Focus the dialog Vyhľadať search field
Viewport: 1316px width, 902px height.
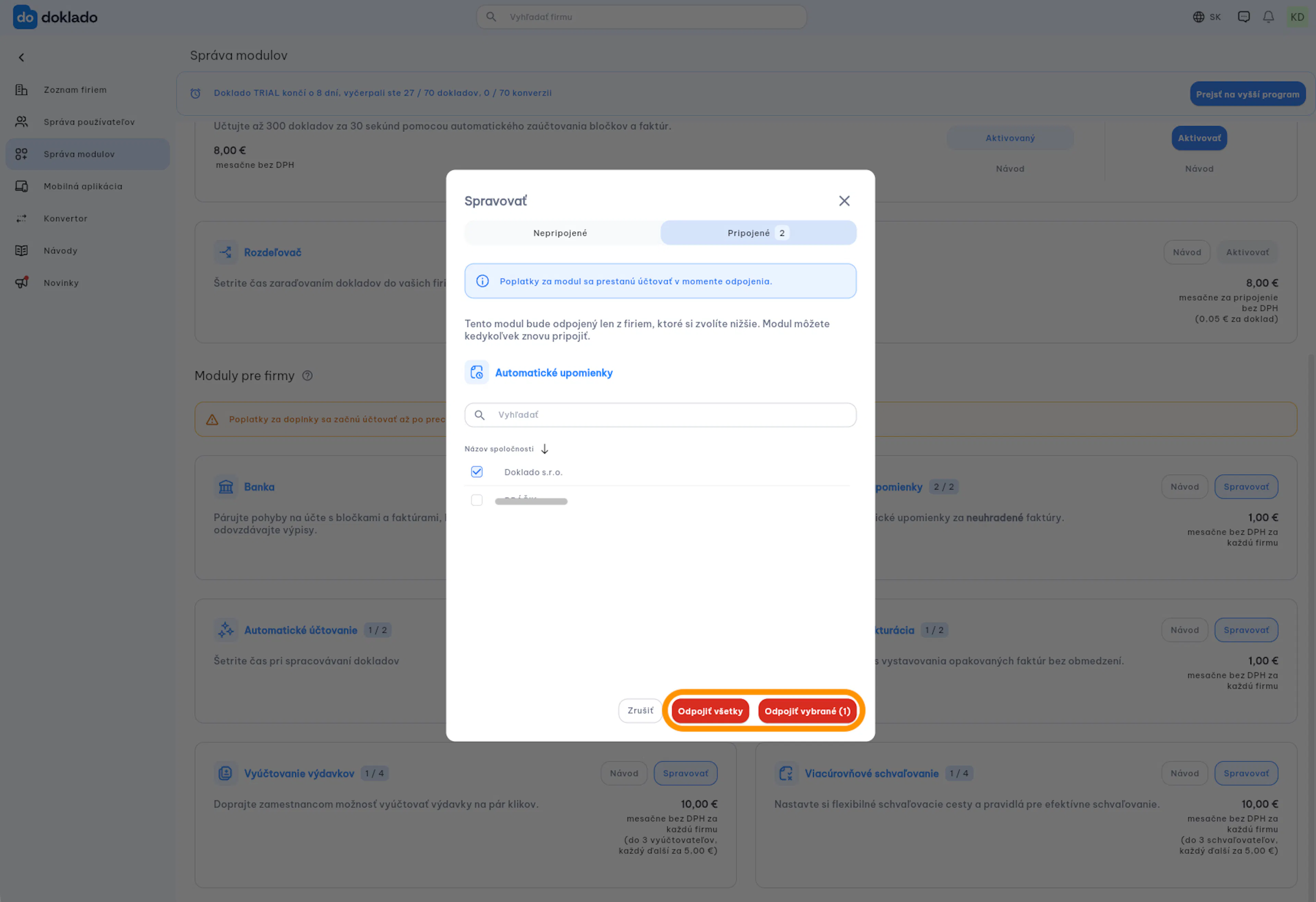click(x=660, y=415)
